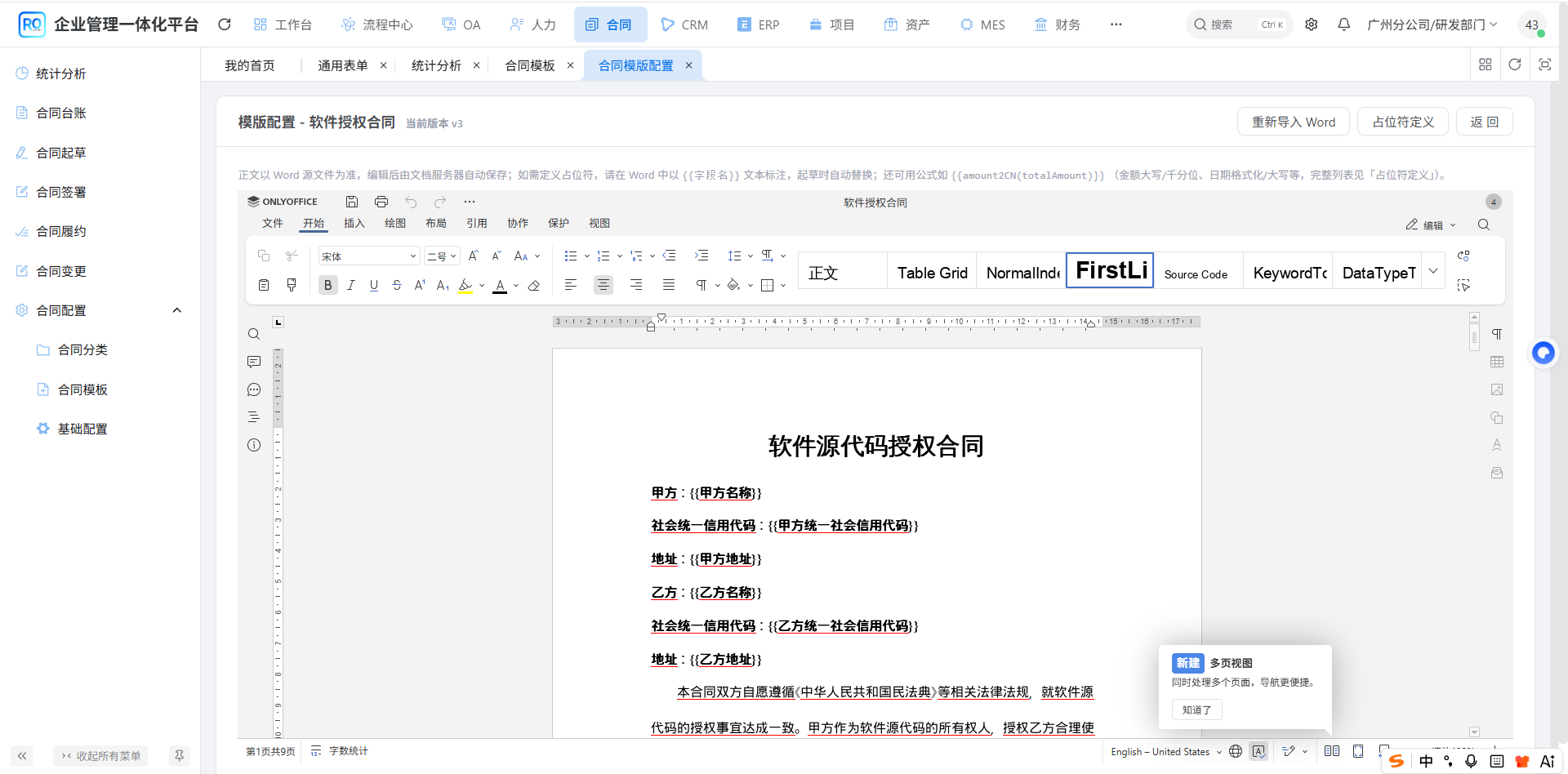Click the 重新导入 Word button
Viewport: 1568px width, 774px height.
(1294, 122)
